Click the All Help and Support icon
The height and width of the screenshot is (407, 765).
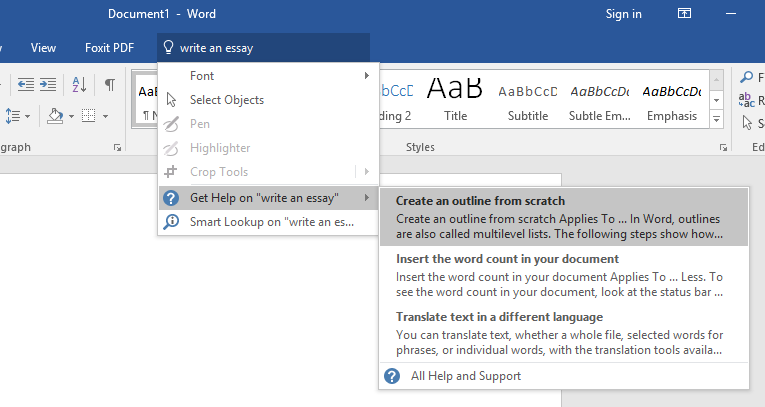coord(392,376)
